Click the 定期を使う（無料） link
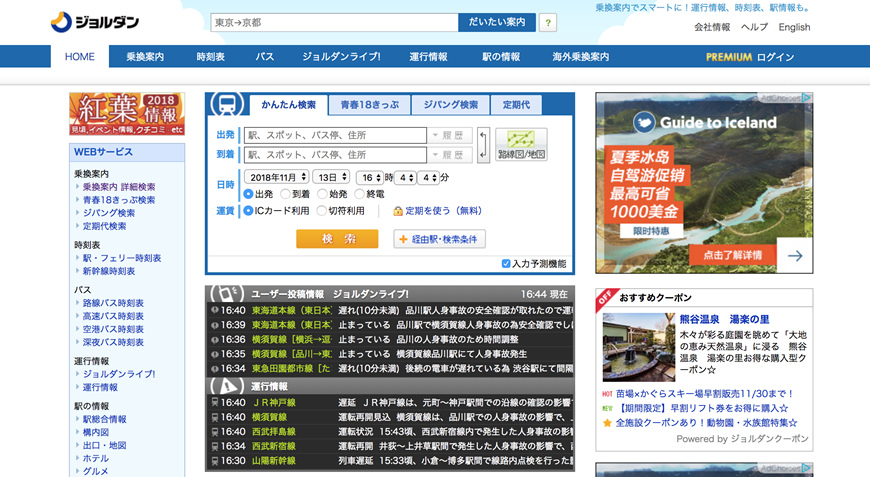 coord(443,211)
